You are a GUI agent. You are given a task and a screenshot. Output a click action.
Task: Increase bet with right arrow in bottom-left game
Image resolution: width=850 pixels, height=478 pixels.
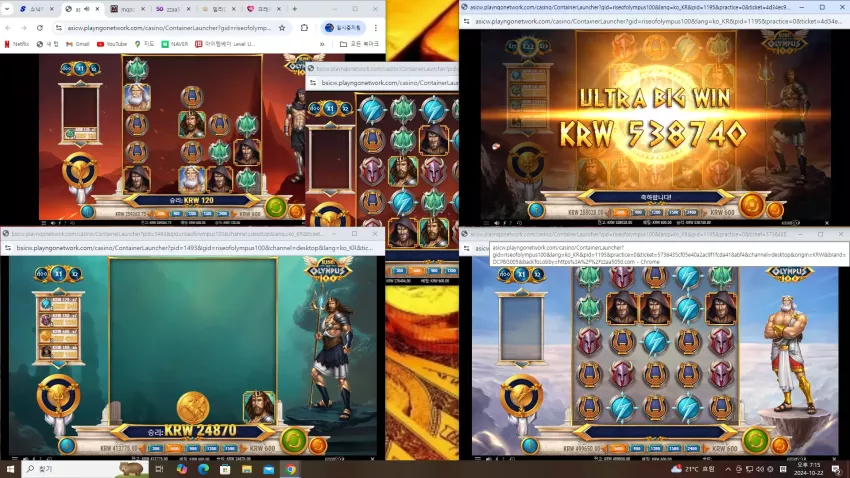click(x=243, y=448)
